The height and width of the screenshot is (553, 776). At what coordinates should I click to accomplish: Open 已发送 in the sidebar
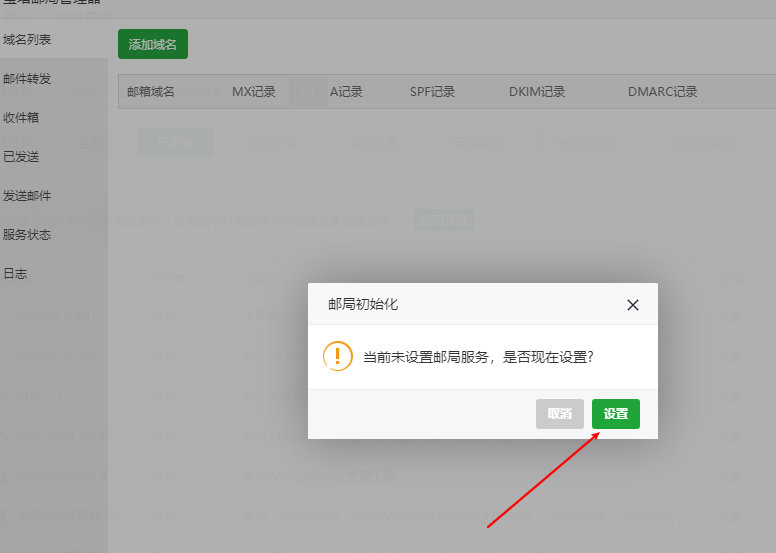[21, 157]
